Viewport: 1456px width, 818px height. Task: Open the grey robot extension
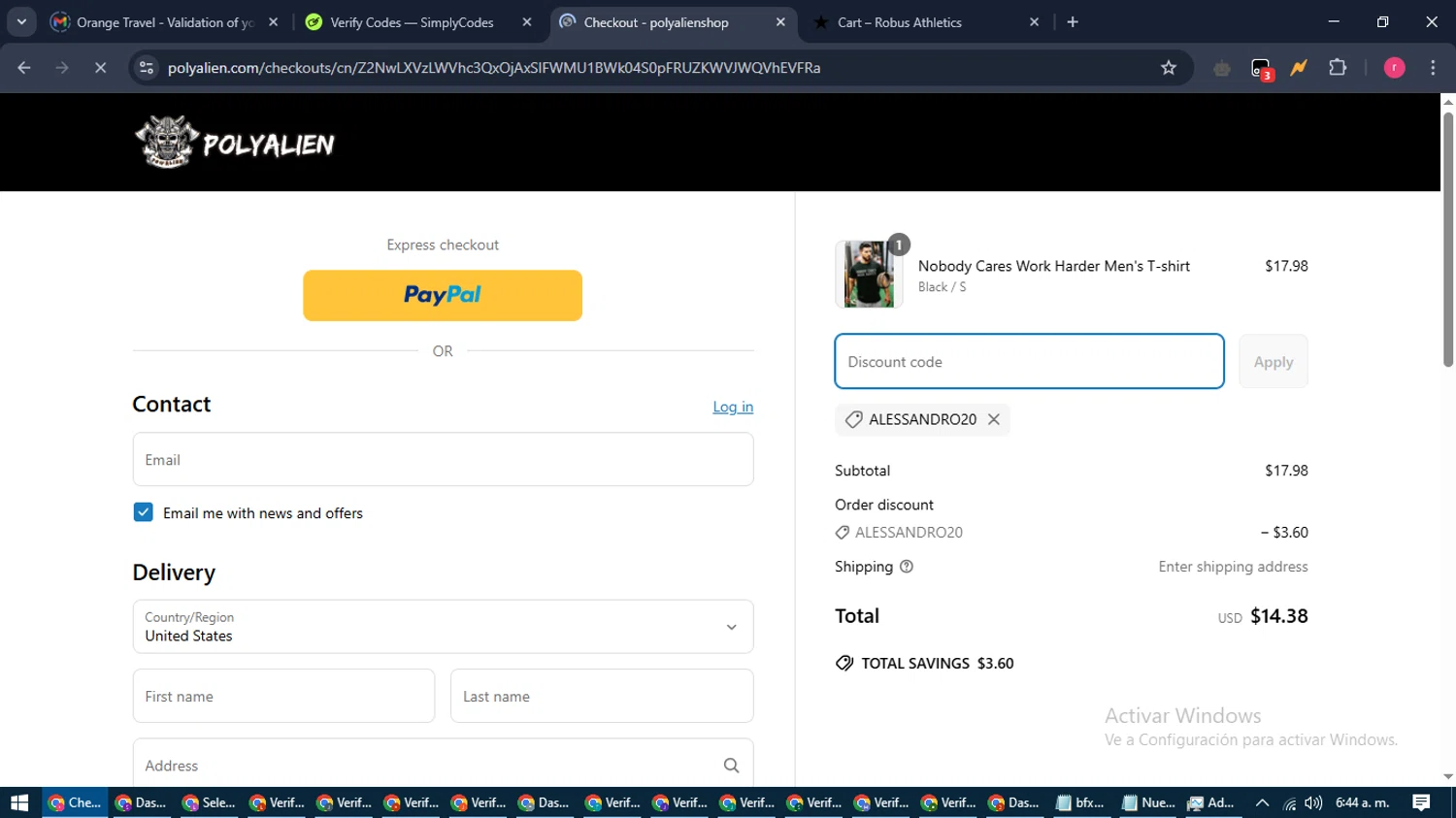click(x=1222, y=68)
